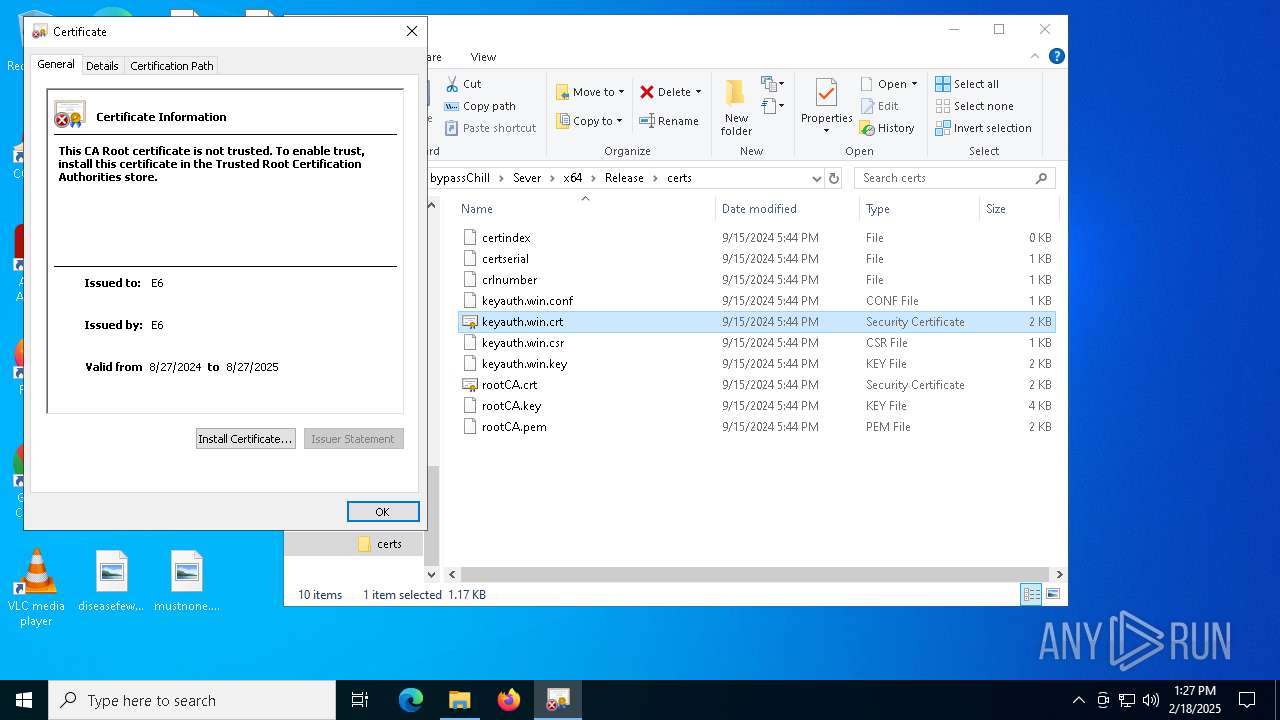Image resolution: width=1280 pixels, height=720 pixels.
Task: Select keyauth.win.csr file
Action: point(756,343)
